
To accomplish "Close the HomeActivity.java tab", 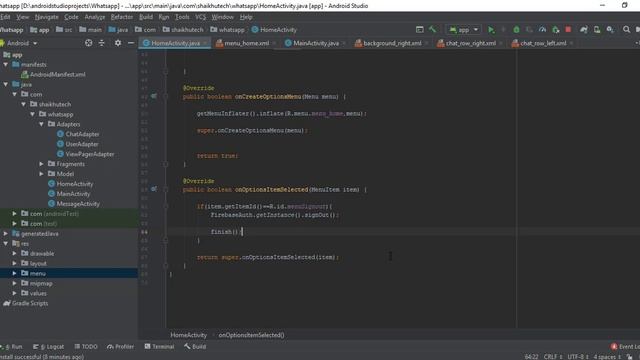I will tap(205, 43).
